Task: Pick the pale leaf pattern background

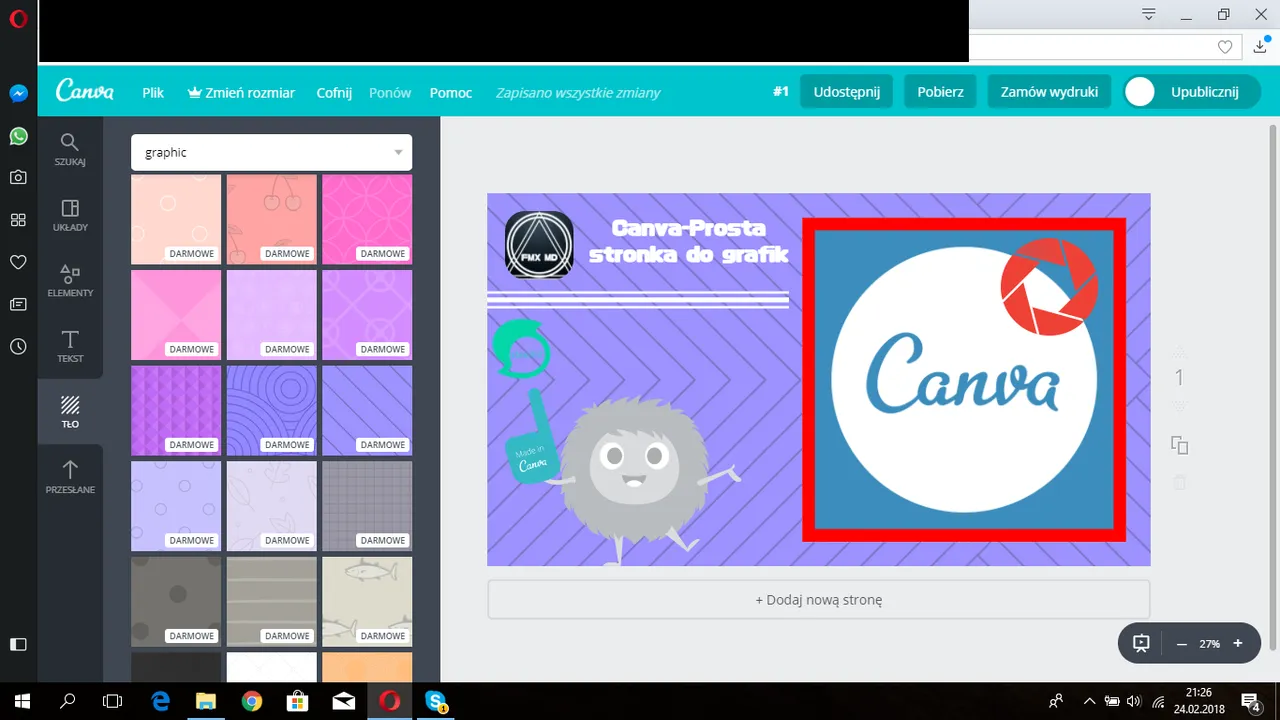Action: point(271,506)
